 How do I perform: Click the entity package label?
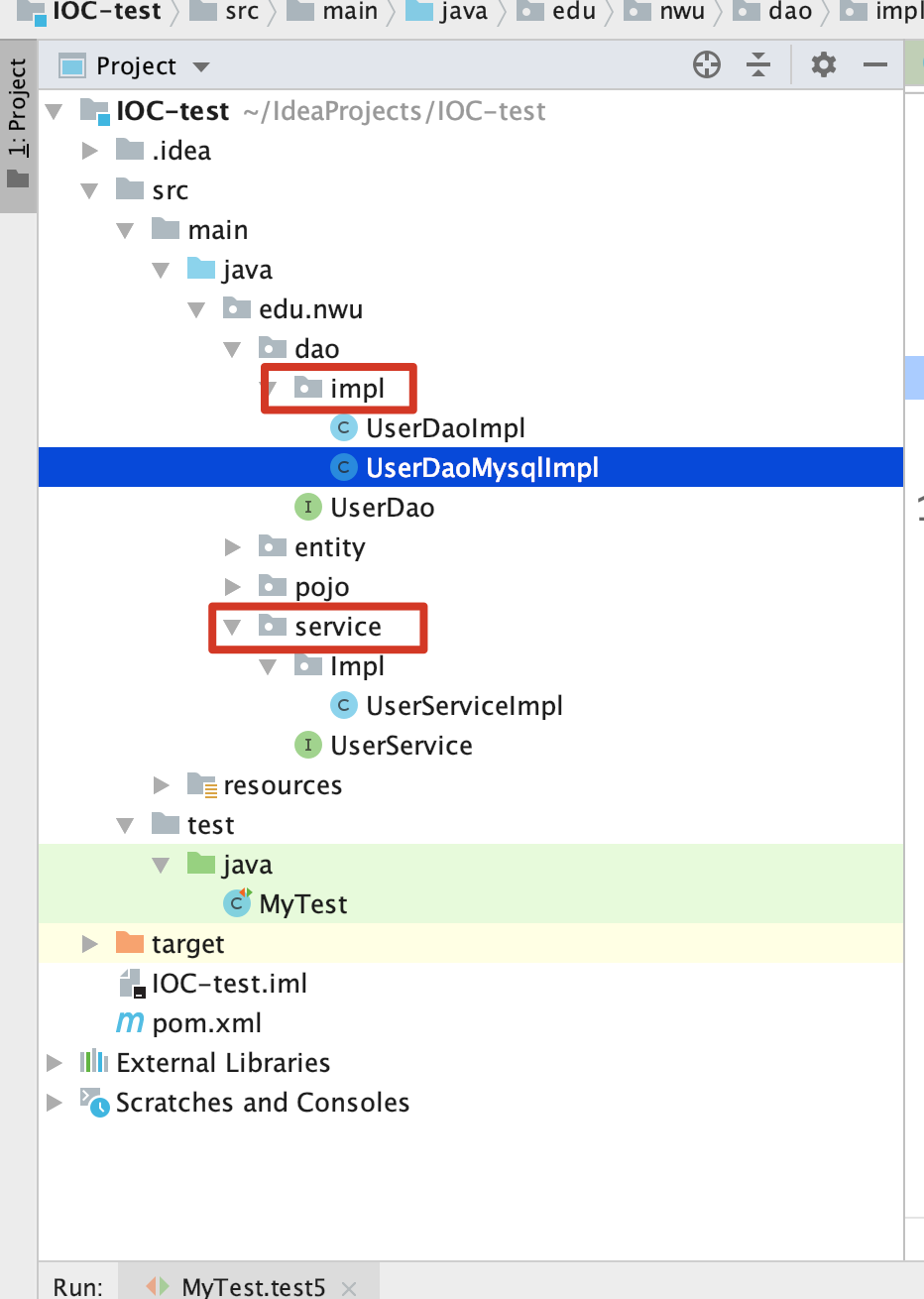pos(329,547)
